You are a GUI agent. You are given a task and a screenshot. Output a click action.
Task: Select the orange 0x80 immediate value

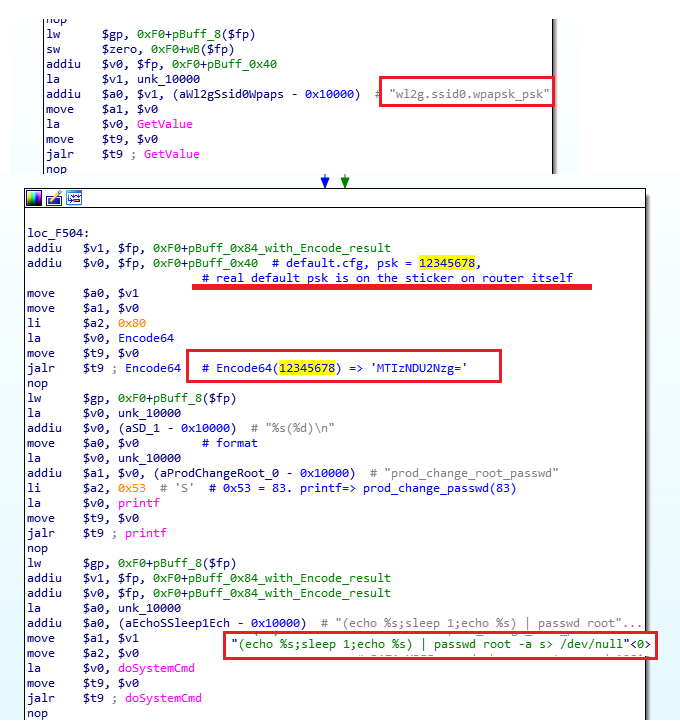pyautogui.click(x=132, y=323)
